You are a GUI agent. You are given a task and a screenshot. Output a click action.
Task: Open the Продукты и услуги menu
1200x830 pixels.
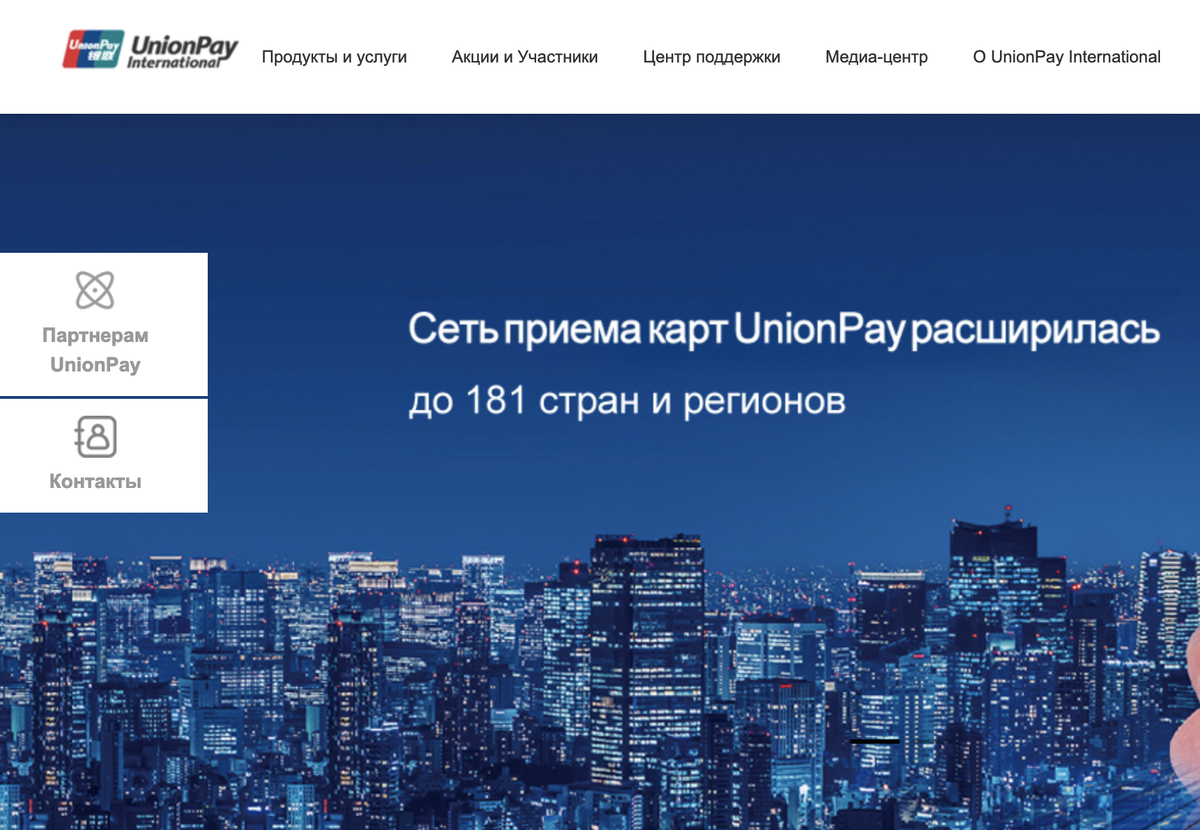pos(334,57)
